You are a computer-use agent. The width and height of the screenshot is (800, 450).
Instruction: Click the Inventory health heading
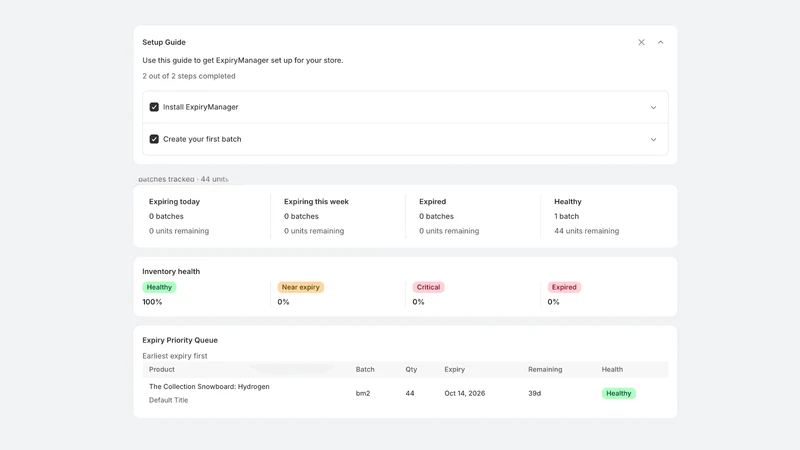(x=171, y=271)
